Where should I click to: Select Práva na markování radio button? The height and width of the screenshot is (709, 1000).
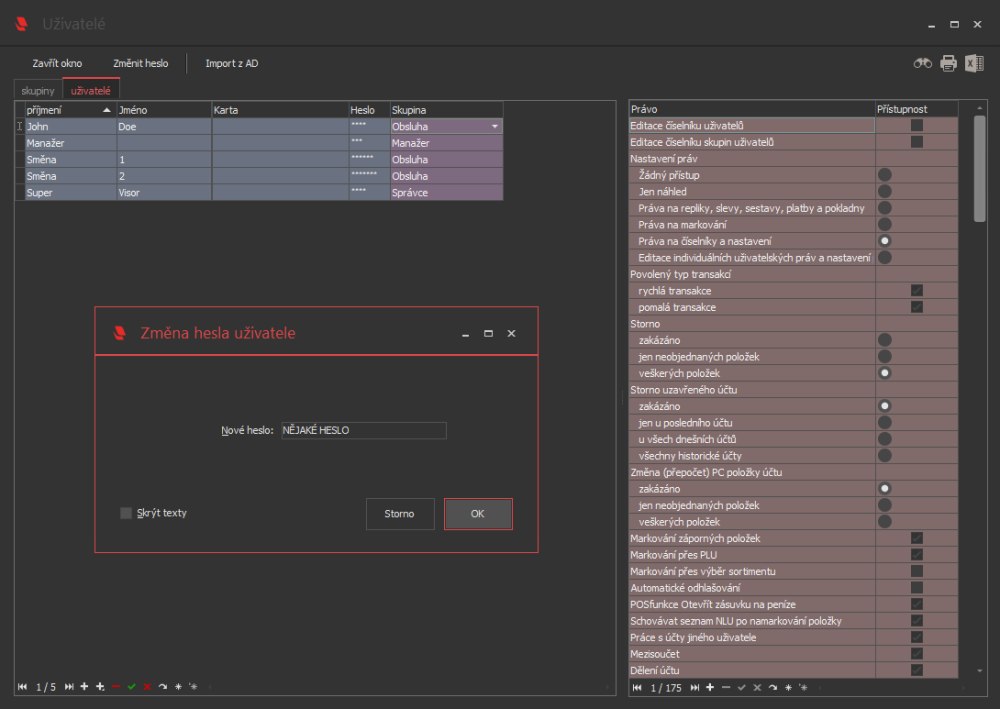tap(885, 224)
